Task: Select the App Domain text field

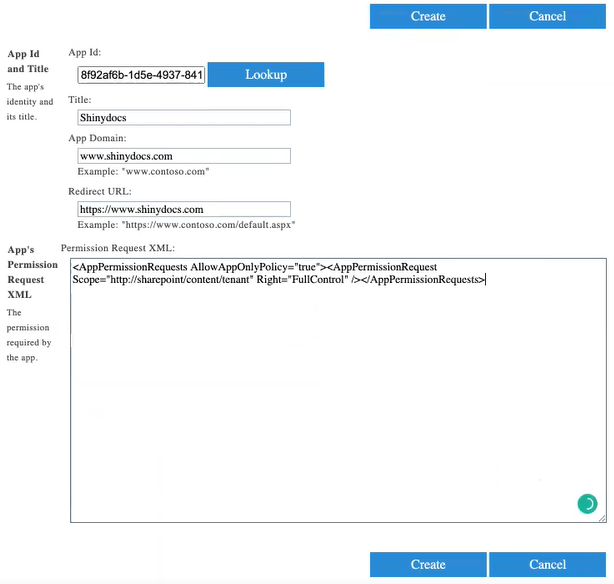Action: tap(183, 156)
